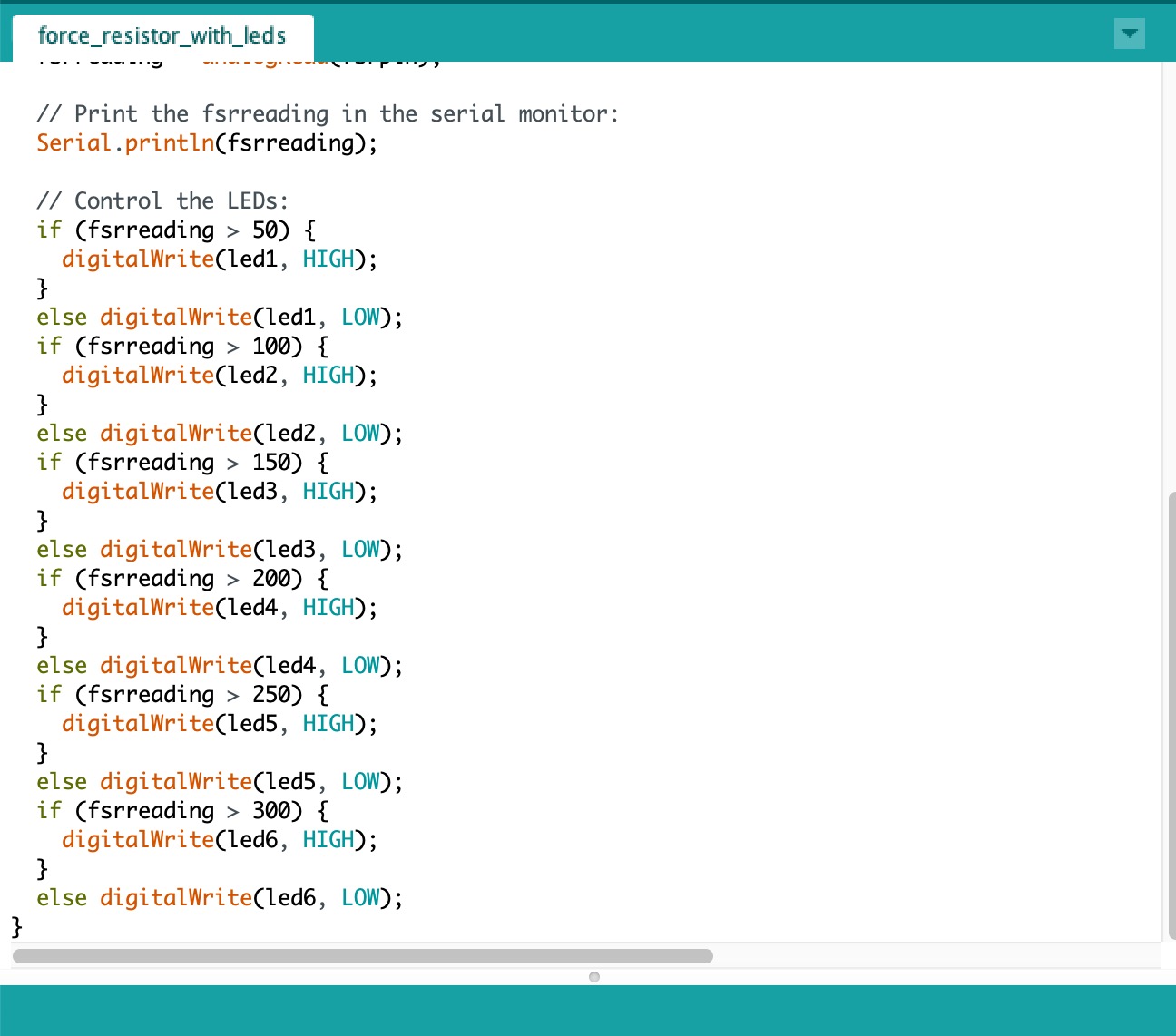Click the console divider handle dot
The width and height of the screenshot is (1176, 1036).
tap(594, 977)
